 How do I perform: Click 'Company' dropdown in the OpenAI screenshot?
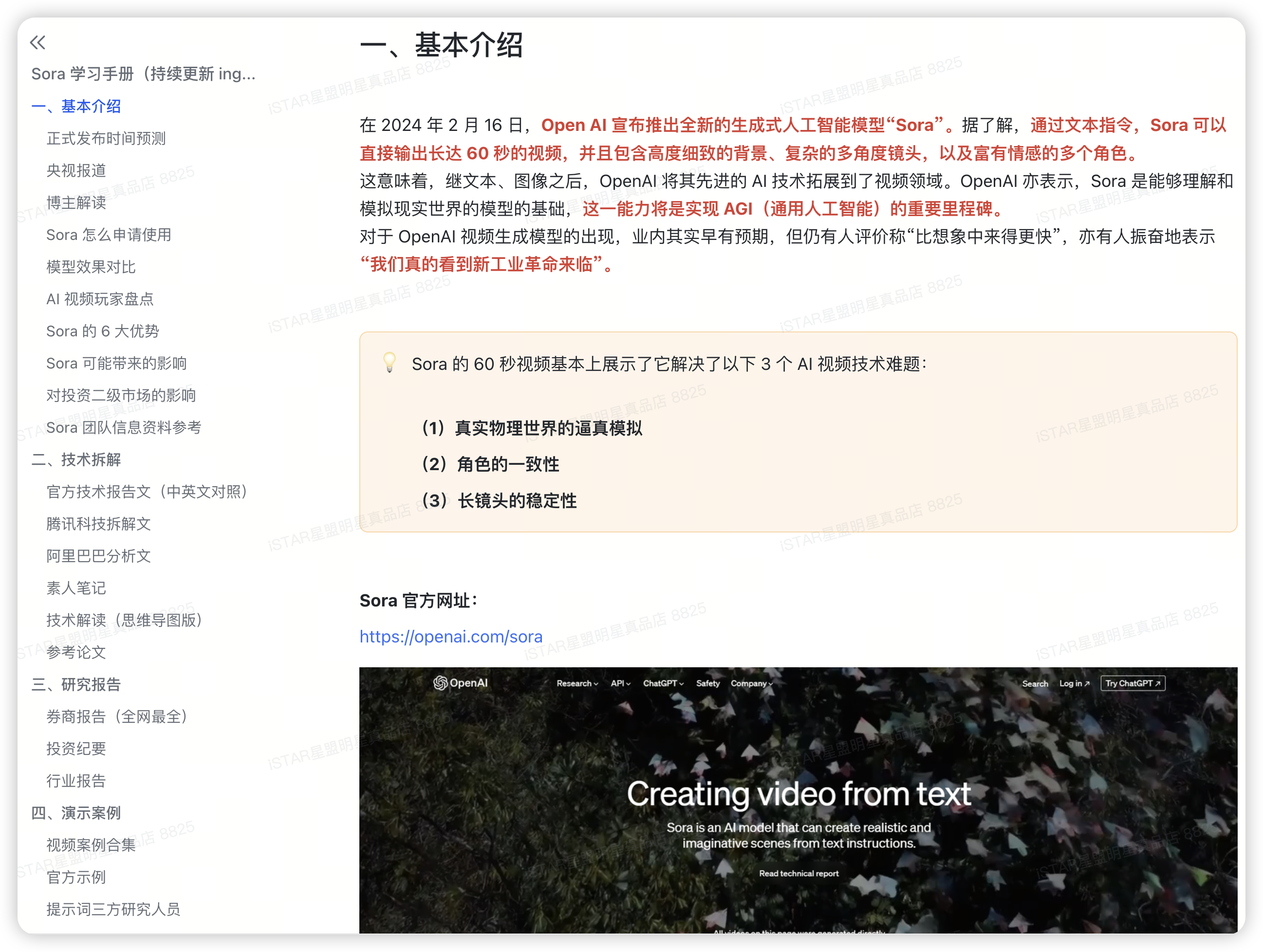(x=751, y=683)
